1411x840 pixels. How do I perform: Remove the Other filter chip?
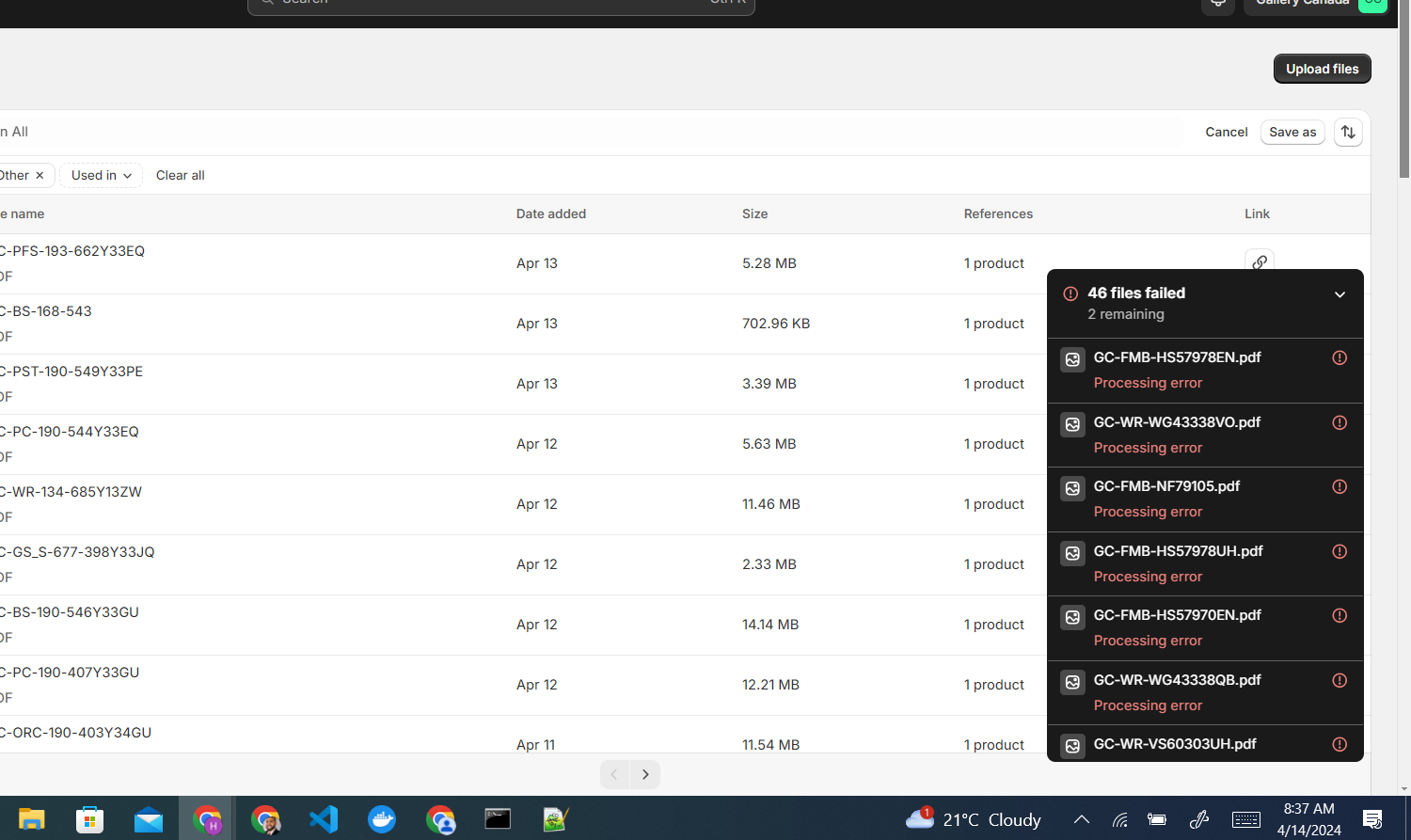[40, 175]
